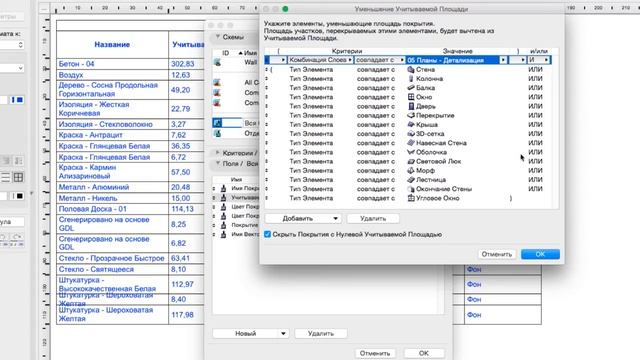Click the Учитываемая field row icon
Screen dimensions: 640x360
point(223,198)
